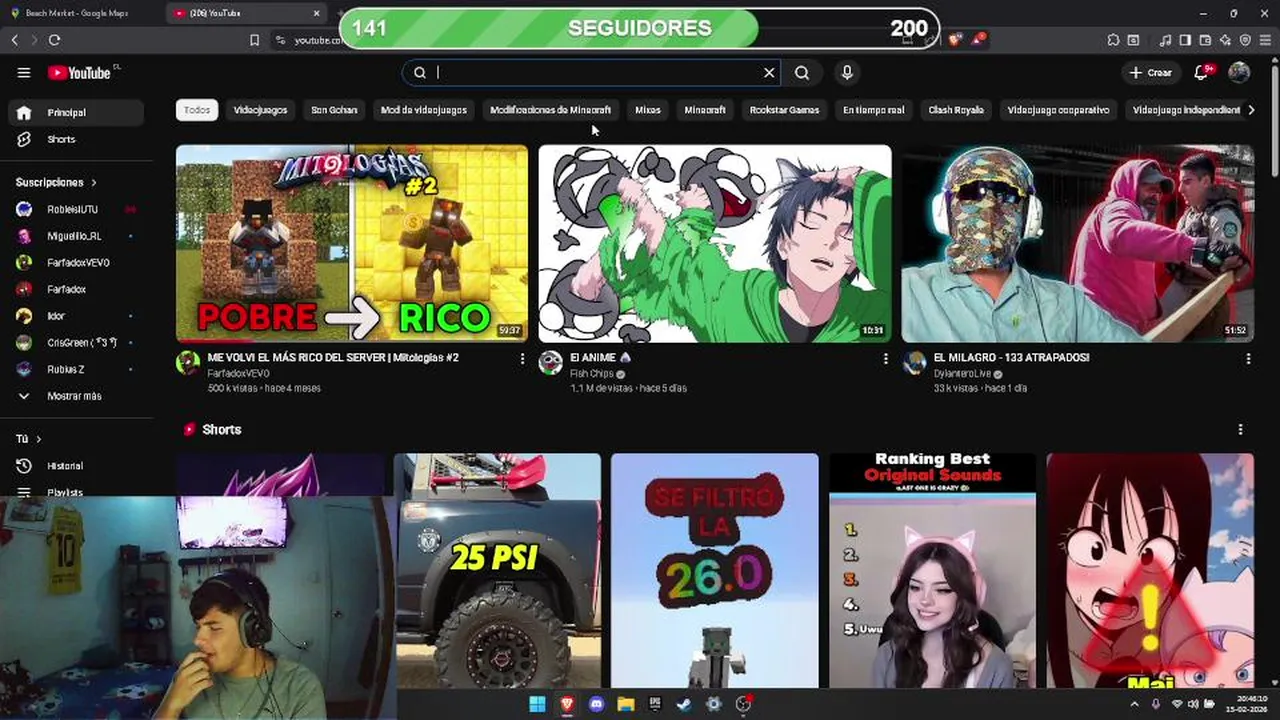Open options menu for El ANIME video

point(885,358)
